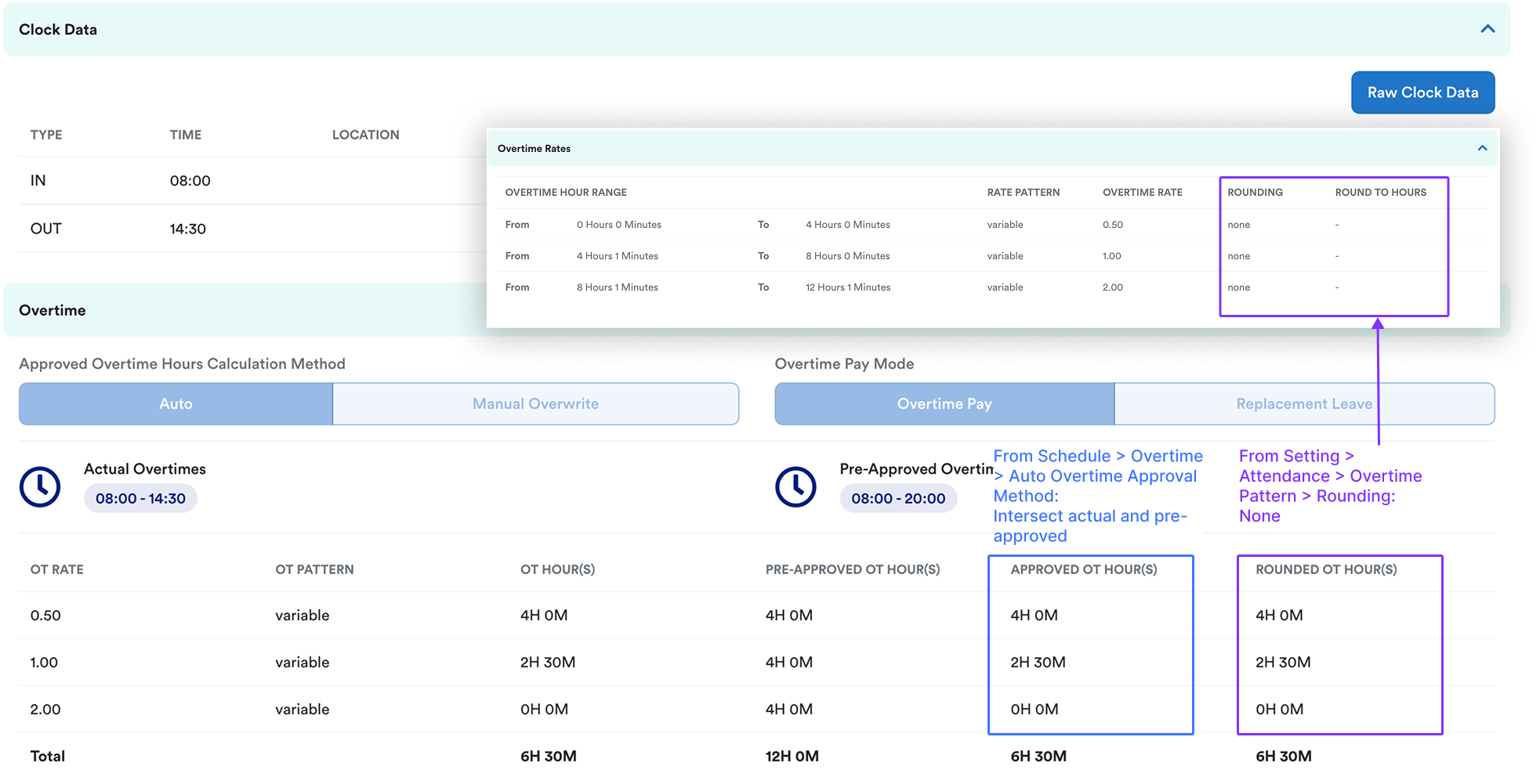Screen dimensions: 1540x784
Task: Click the Clock Data section header
Action: (756, 29)
